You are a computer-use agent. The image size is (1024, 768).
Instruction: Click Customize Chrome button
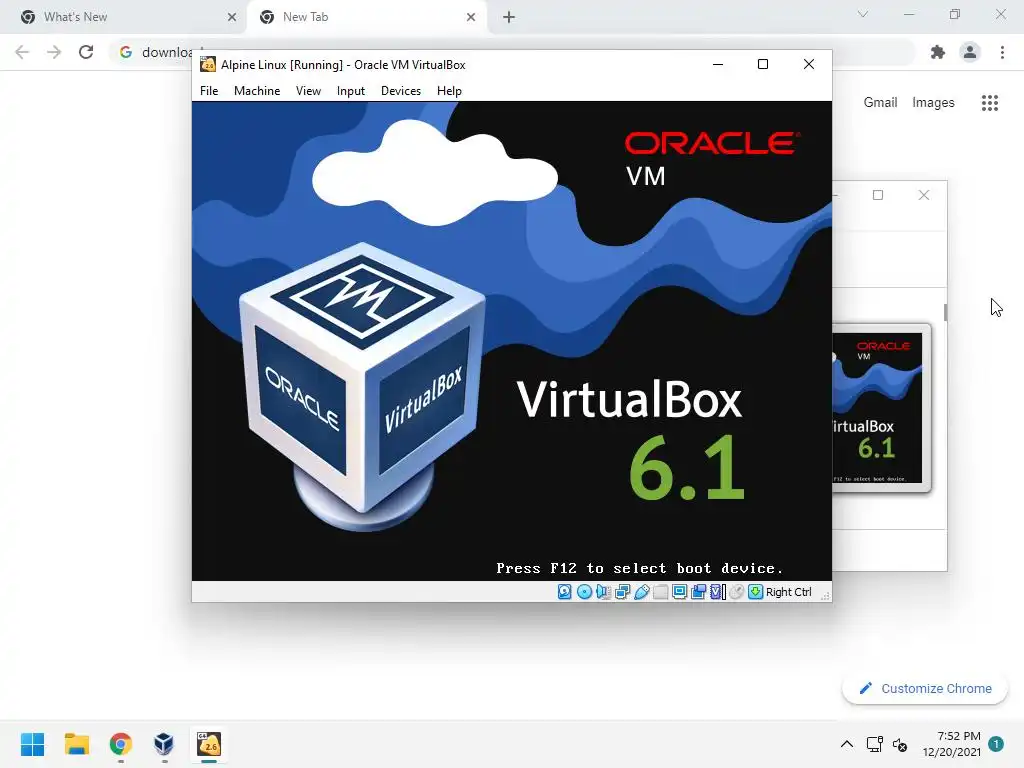click(925, 688)
